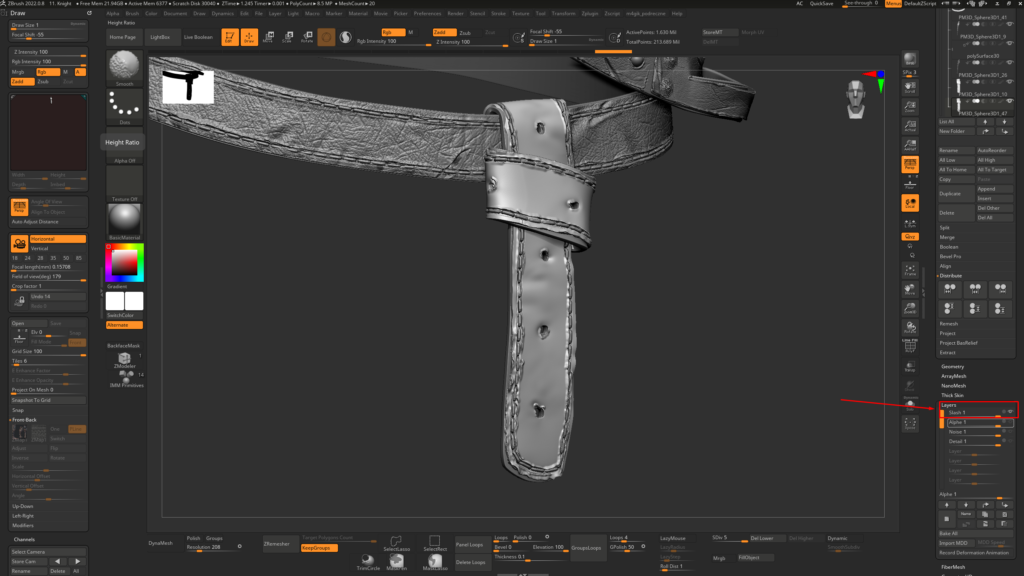Switch to the Move transform icon
Image resolution: width=1024 pixels, height=576 pixels.
pyautogui.click(x=268, y=37)
